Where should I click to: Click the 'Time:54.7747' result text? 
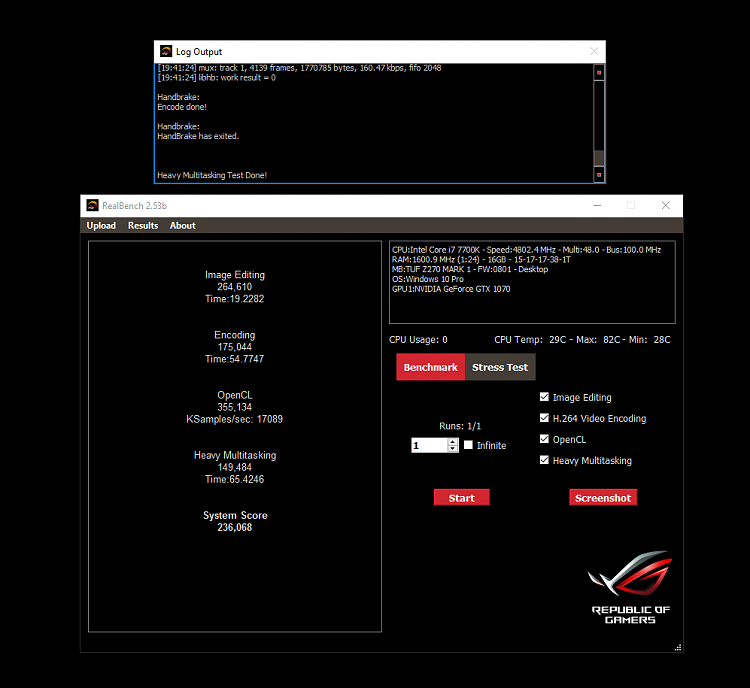[x=234, y=359]
